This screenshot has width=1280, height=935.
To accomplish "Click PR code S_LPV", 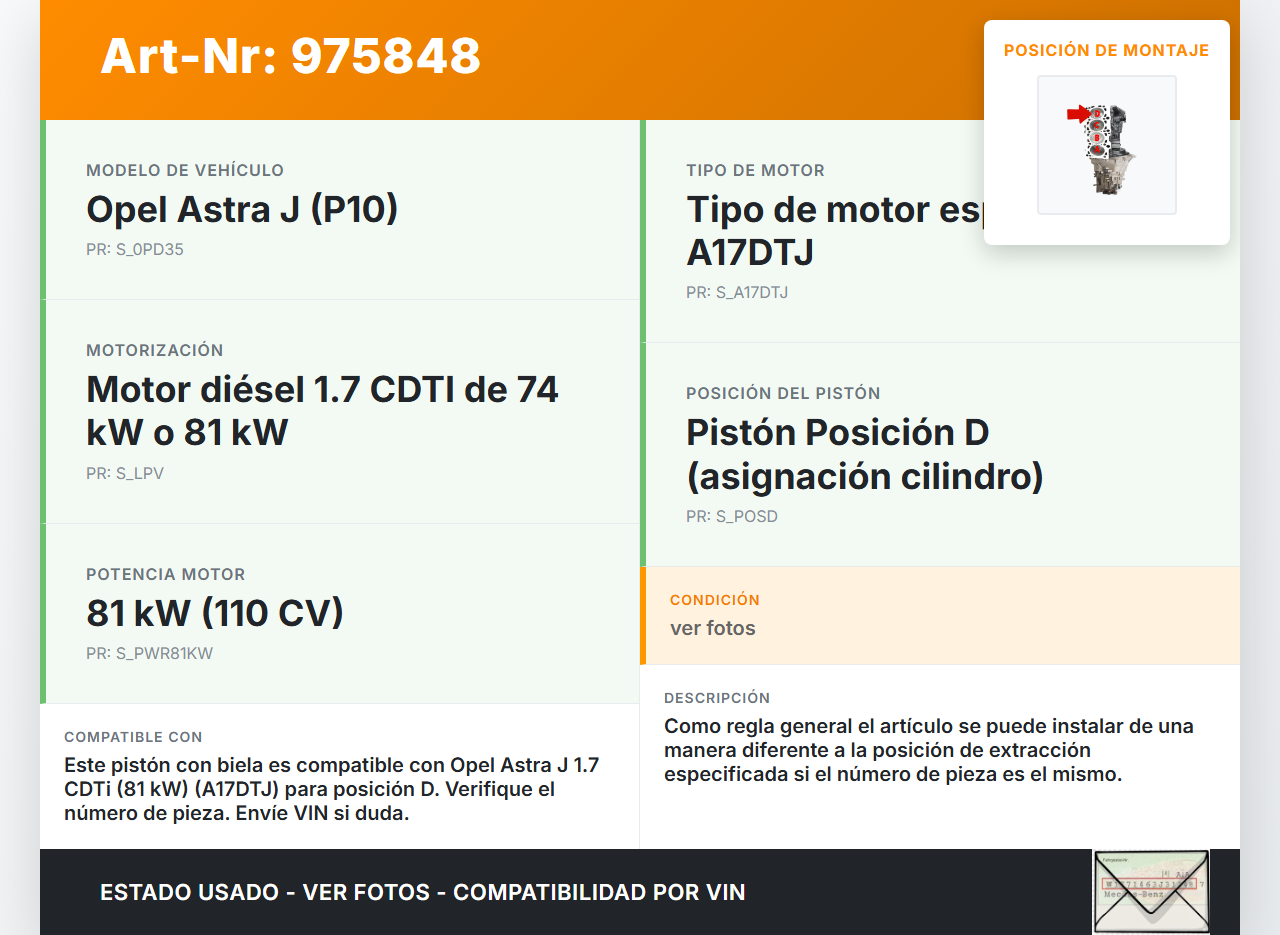I will tap(125, 474).
